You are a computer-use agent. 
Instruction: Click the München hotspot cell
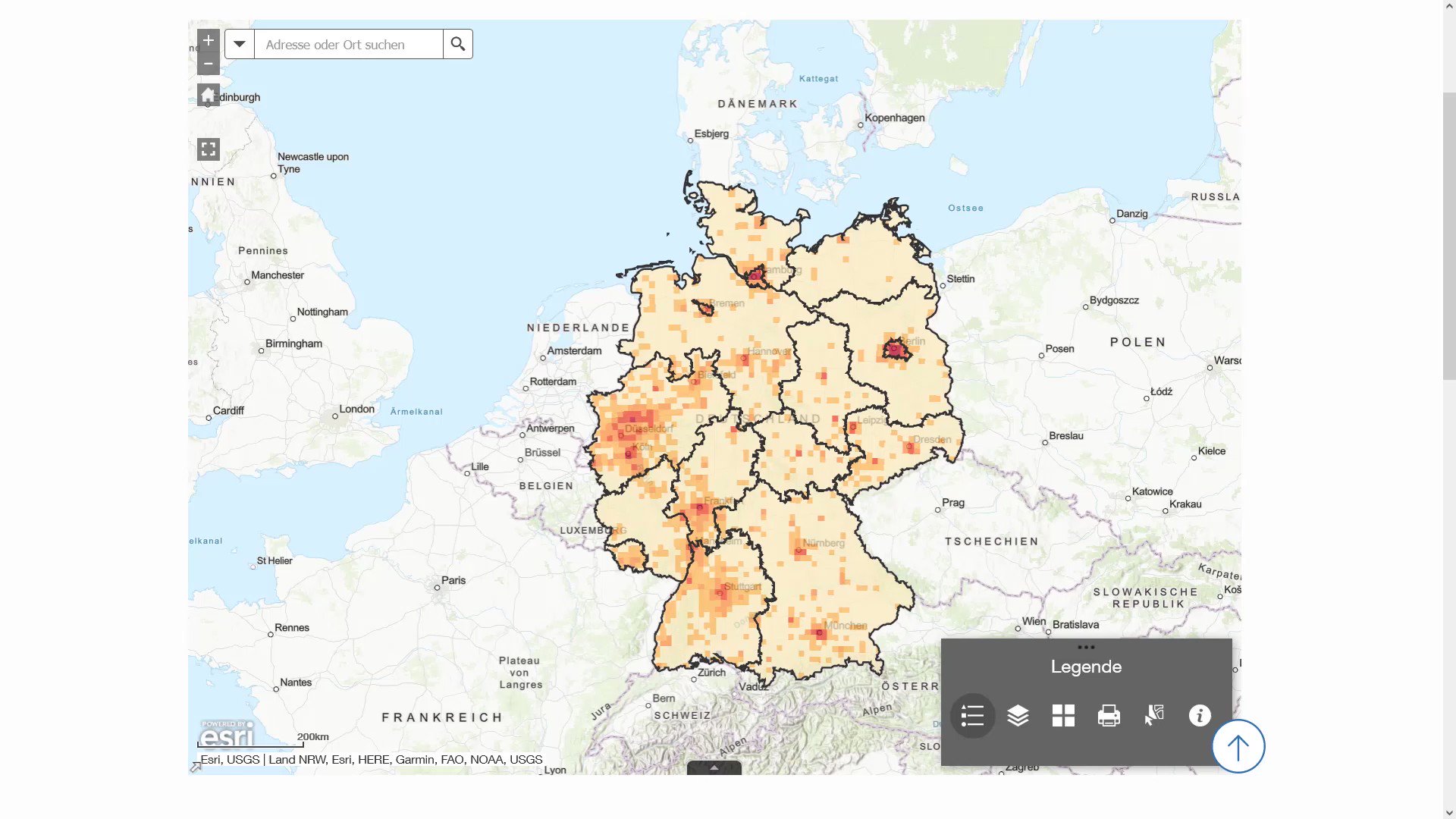[x=819, y=632]
